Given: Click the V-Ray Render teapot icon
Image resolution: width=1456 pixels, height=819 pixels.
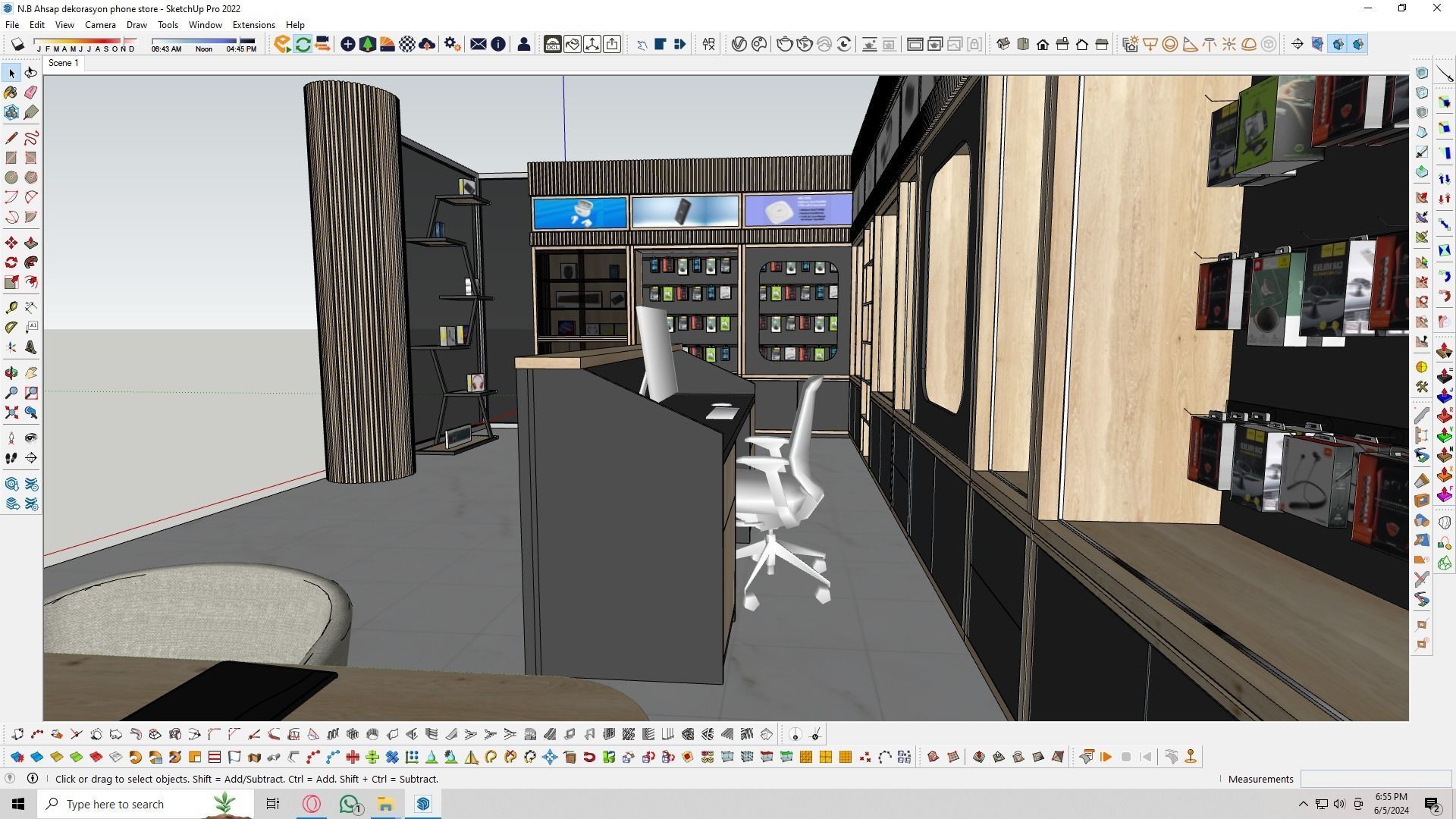Looking at the screenshot, I should 785,44.
